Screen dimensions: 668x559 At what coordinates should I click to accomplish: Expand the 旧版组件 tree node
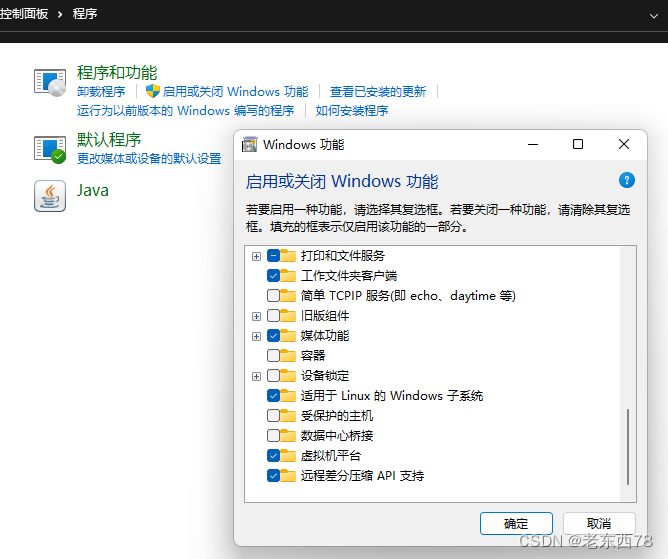coord(256,317)
